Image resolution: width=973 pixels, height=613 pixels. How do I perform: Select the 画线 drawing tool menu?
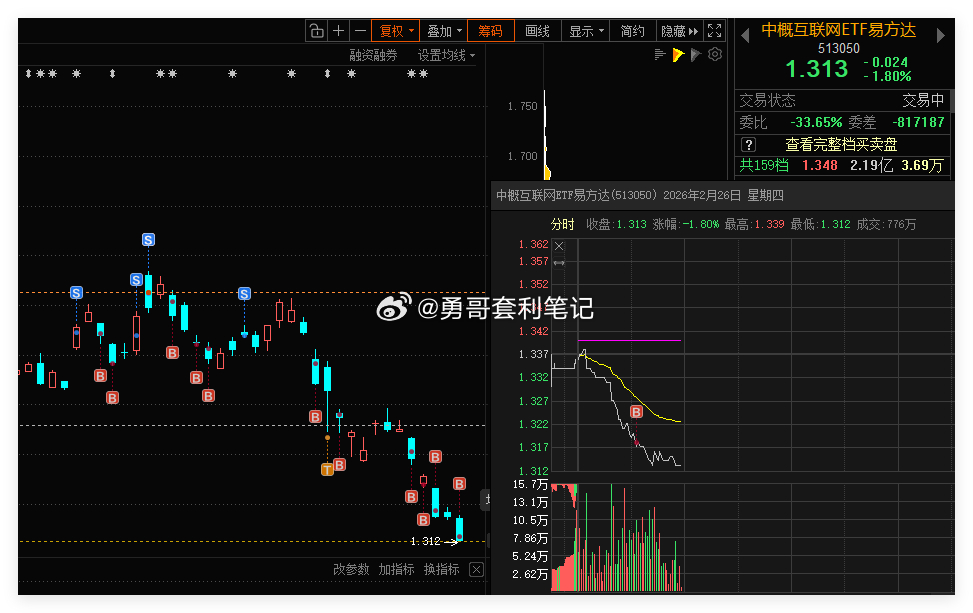pos(537,31)
